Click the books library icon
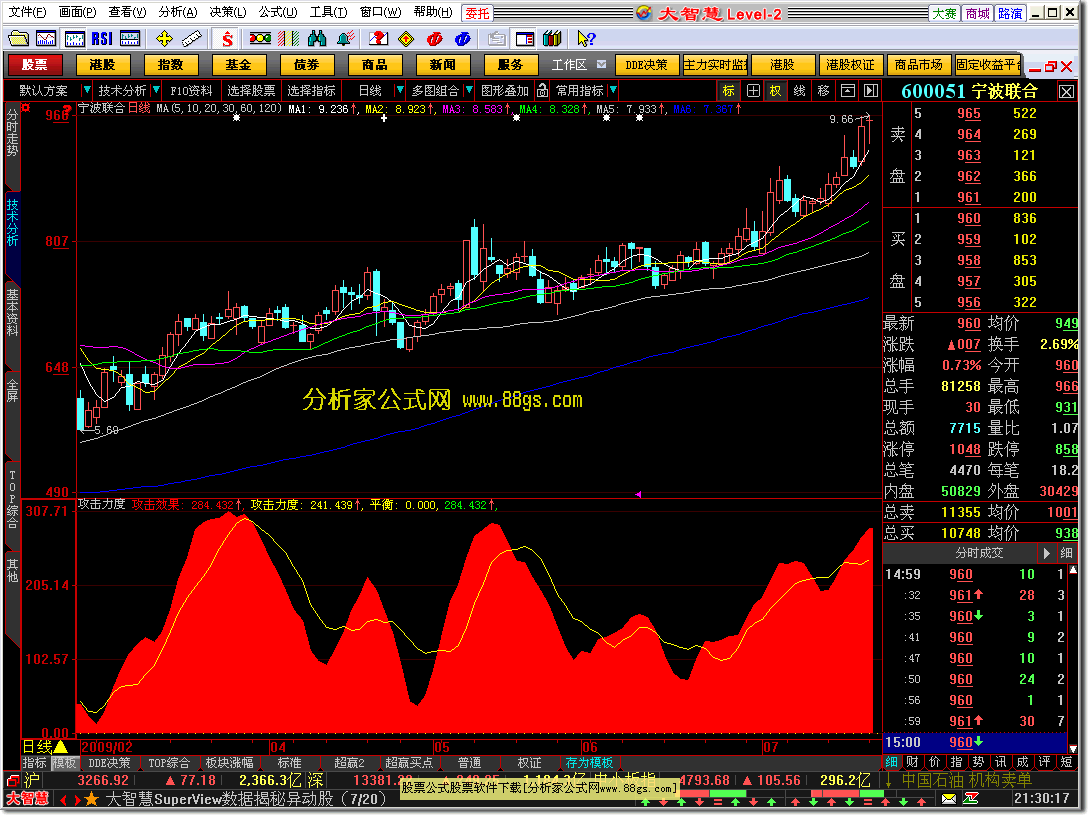The height and width of the screenshot is (817, 1091). coord(552,38)
